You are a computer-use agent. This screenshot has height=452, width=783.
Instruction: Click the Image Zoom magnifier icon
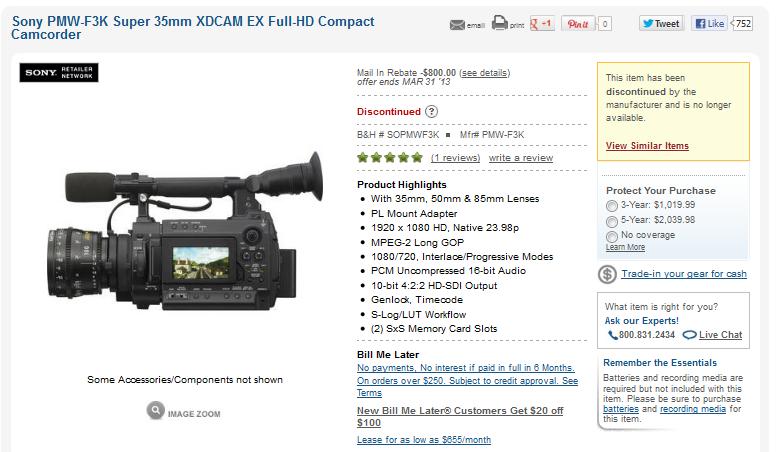(156, 411)
